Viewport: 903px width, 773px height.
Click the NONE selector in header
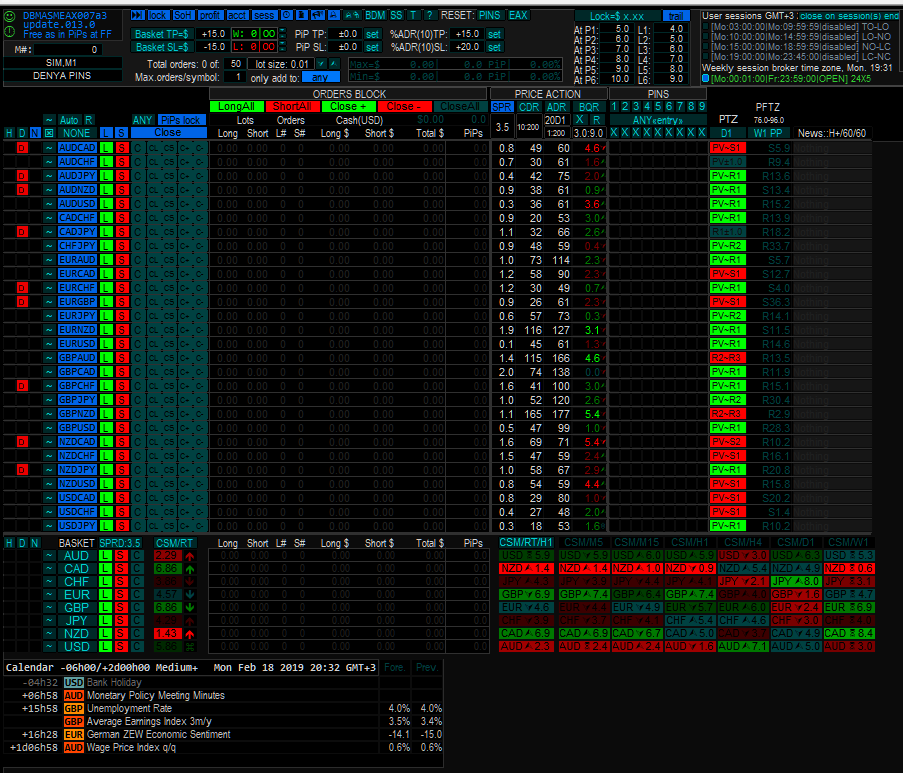coord(76,133)
